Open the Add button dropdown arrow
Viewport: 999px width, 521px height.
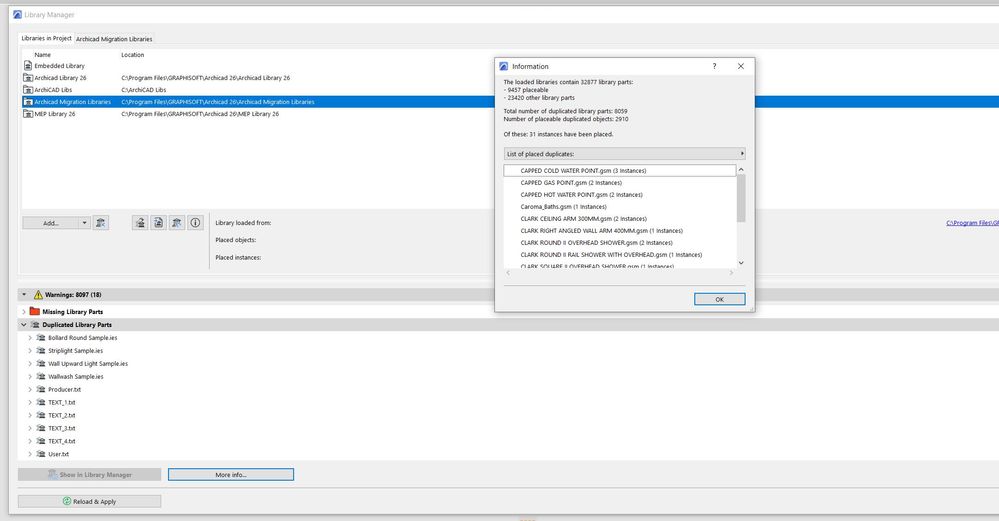pyautogui.click(x=84, y=223)
